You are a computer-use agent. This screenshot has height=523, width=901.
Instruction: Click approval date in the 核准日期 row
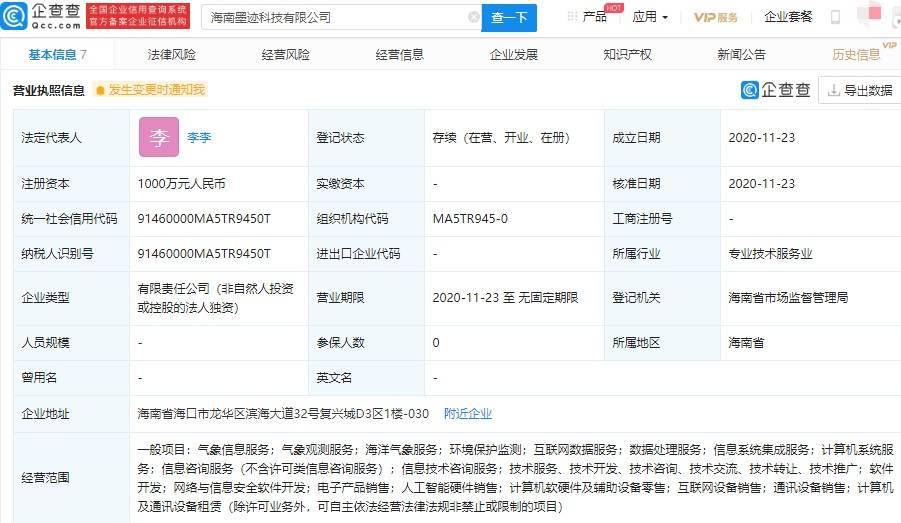(x=761, y=183)
